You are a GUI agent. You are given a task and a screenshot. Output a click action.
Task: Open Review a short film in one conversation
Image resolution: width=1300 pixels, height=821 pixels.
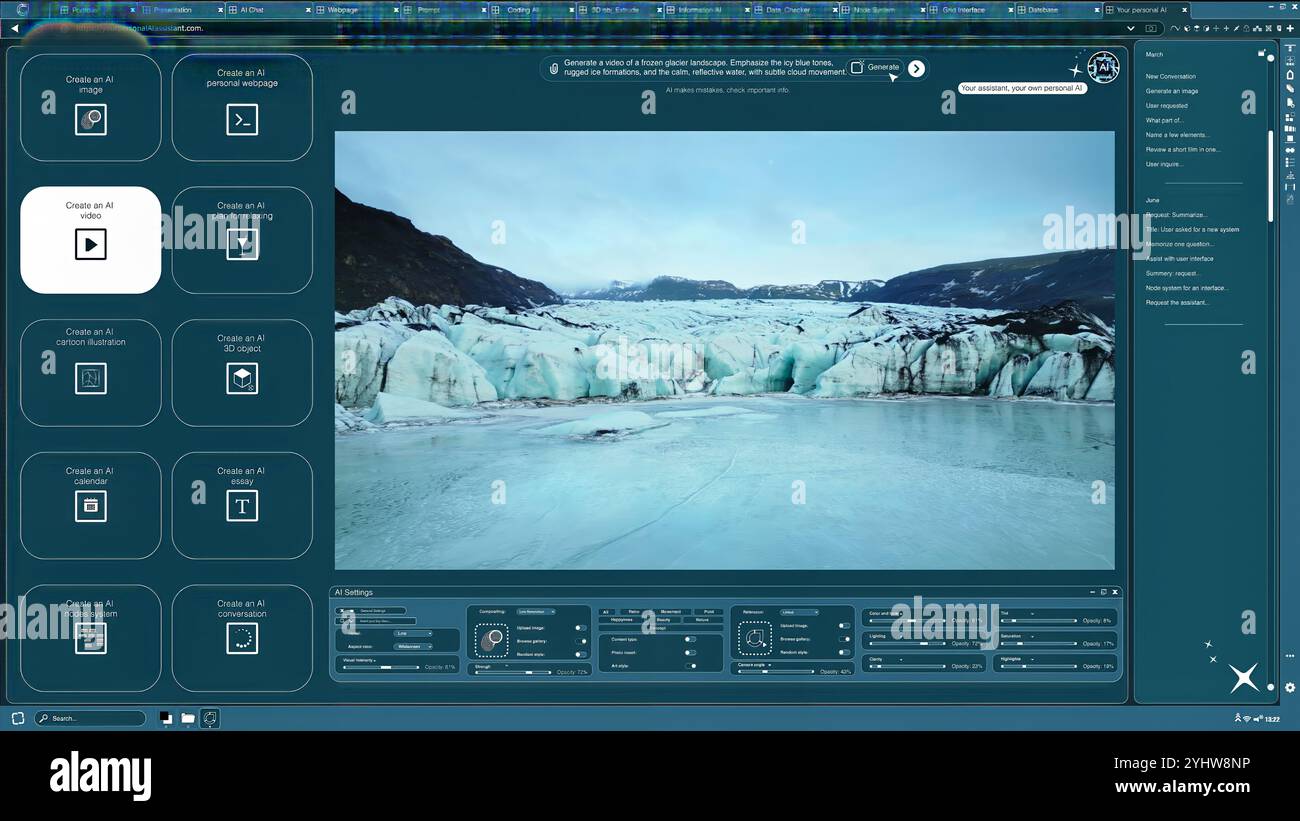tap(1183, 149)
